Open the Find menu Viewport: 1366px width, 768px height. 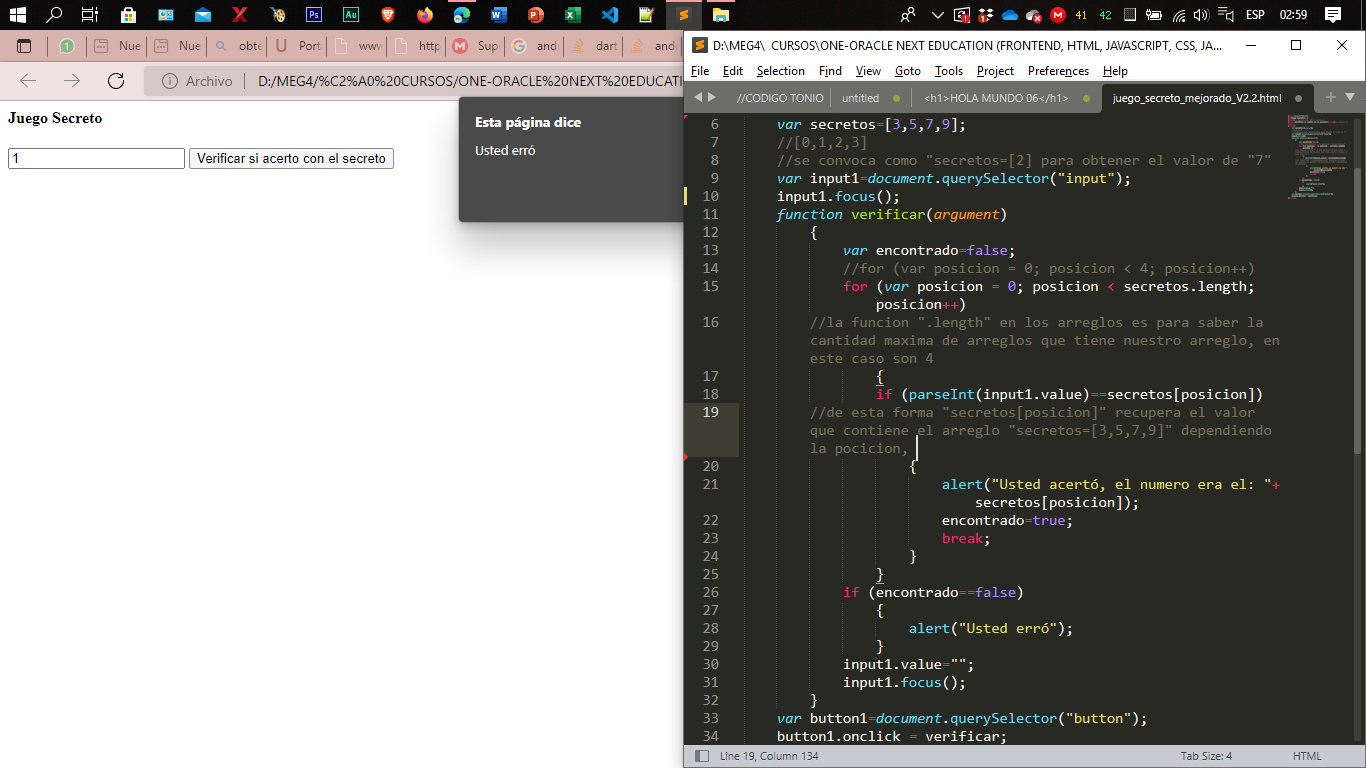(830, 71)
